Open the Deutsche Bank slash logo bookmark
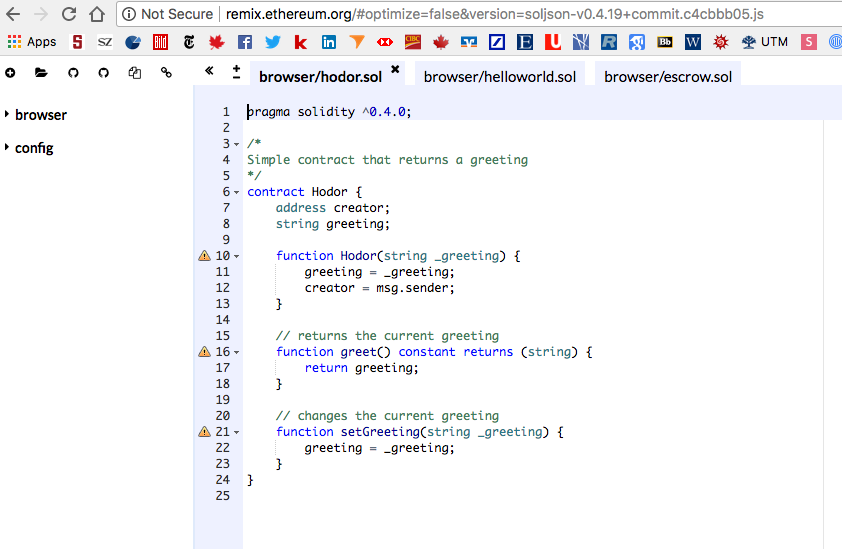This screenshot has width=842, height=549. [497, 42]
